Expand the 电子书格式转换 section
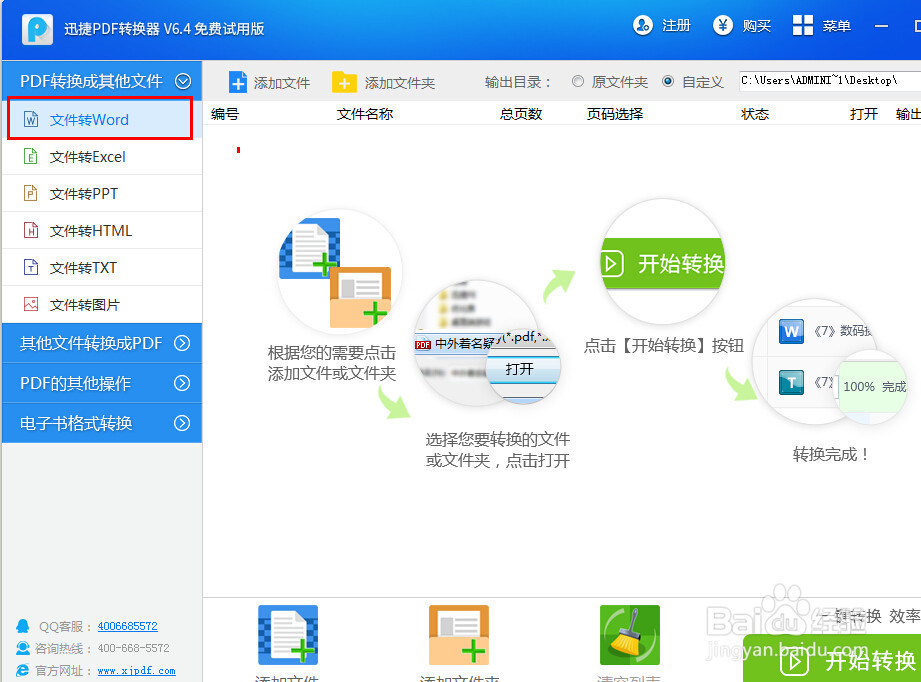Image resolution: width=921 pixels, height=682 pixels. pos(102,423)
